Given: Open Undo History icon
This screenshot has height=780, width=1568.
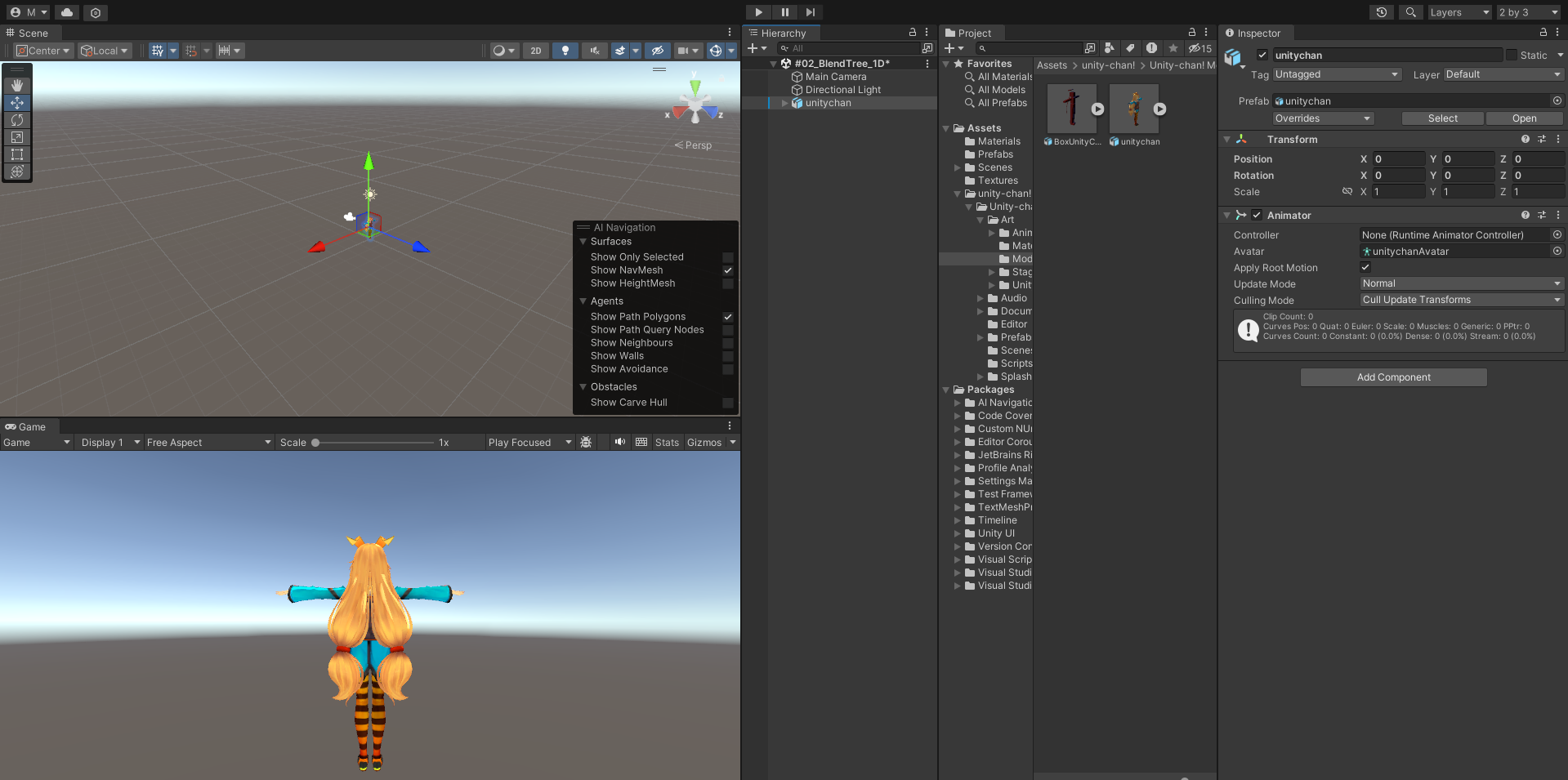Looking at the screenshot, I should (1381, 12).
